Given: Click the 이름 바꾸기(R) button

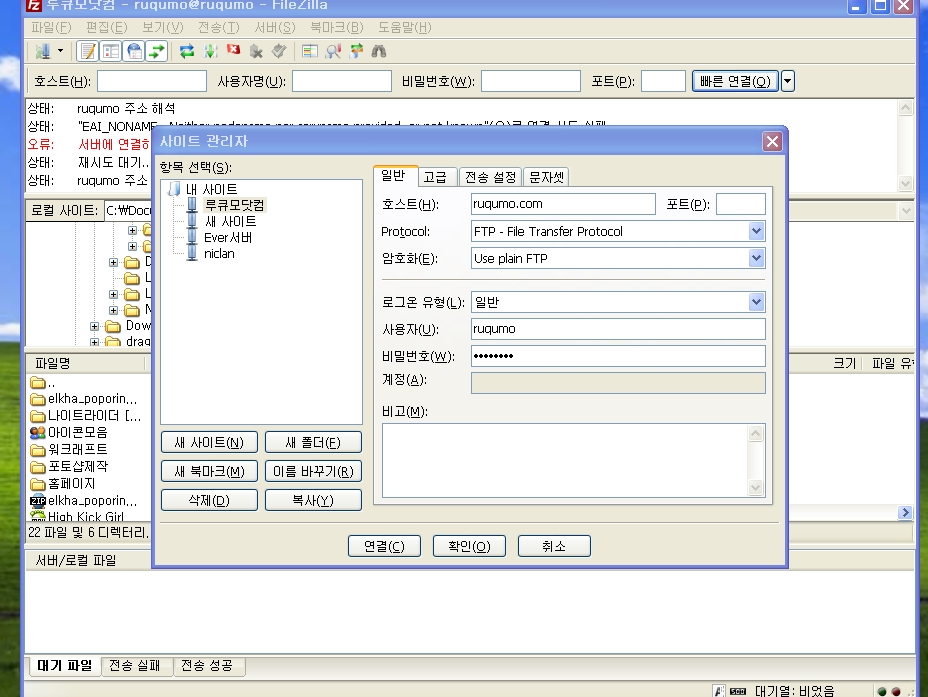Looking at the screenshot, I should pyautogui.click(x=313, y=472).
